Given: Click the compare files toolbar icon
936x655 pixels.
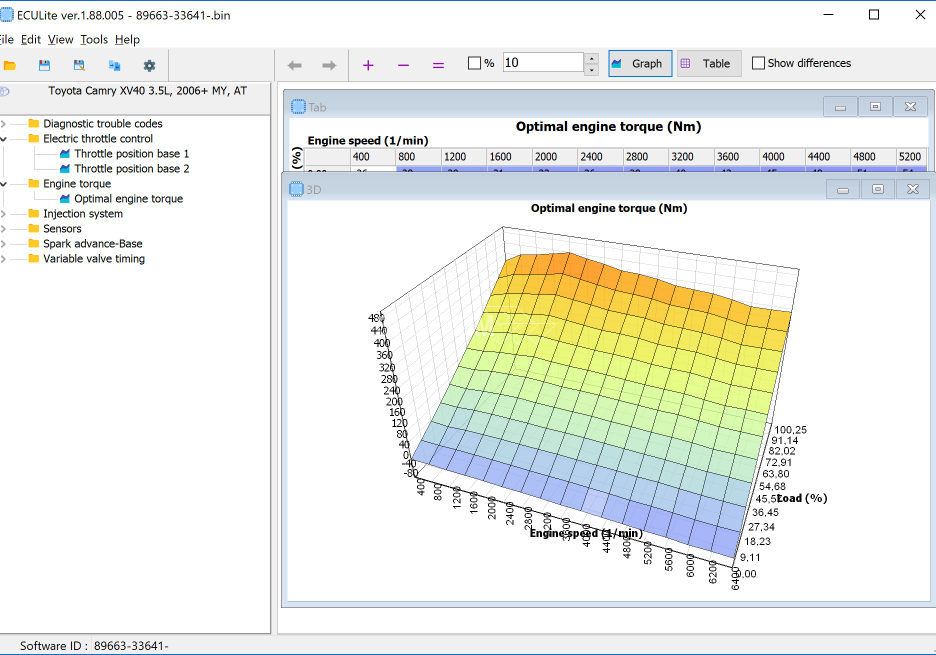Looking at the screenshot, I should coord(114,66).
